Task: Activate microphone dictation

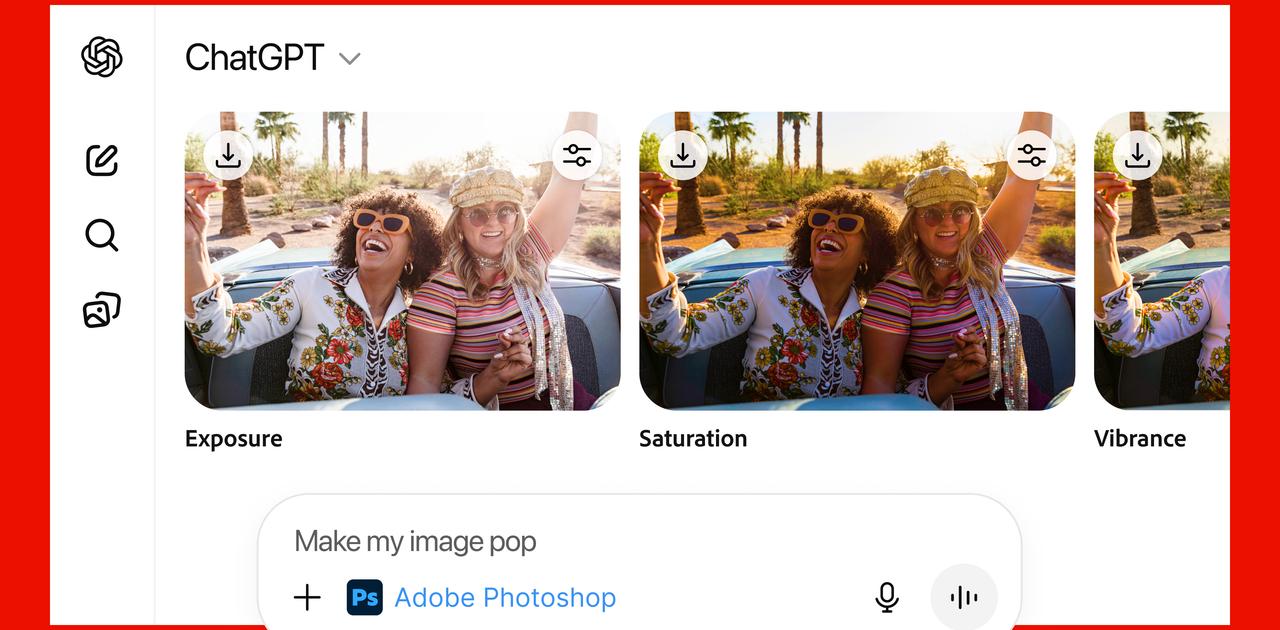Action: point(886,598)
